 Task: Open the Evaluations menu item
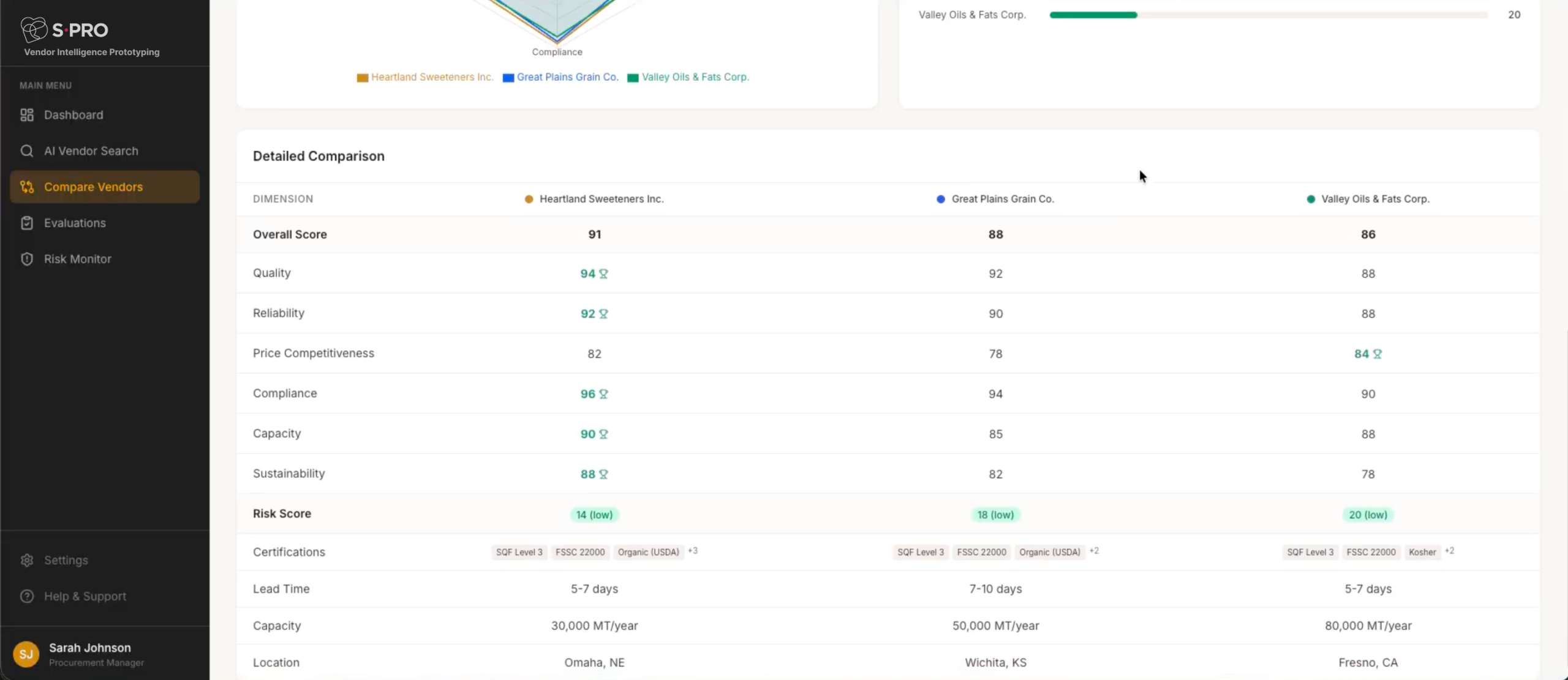pyautogui.click(x=75, y=223)
